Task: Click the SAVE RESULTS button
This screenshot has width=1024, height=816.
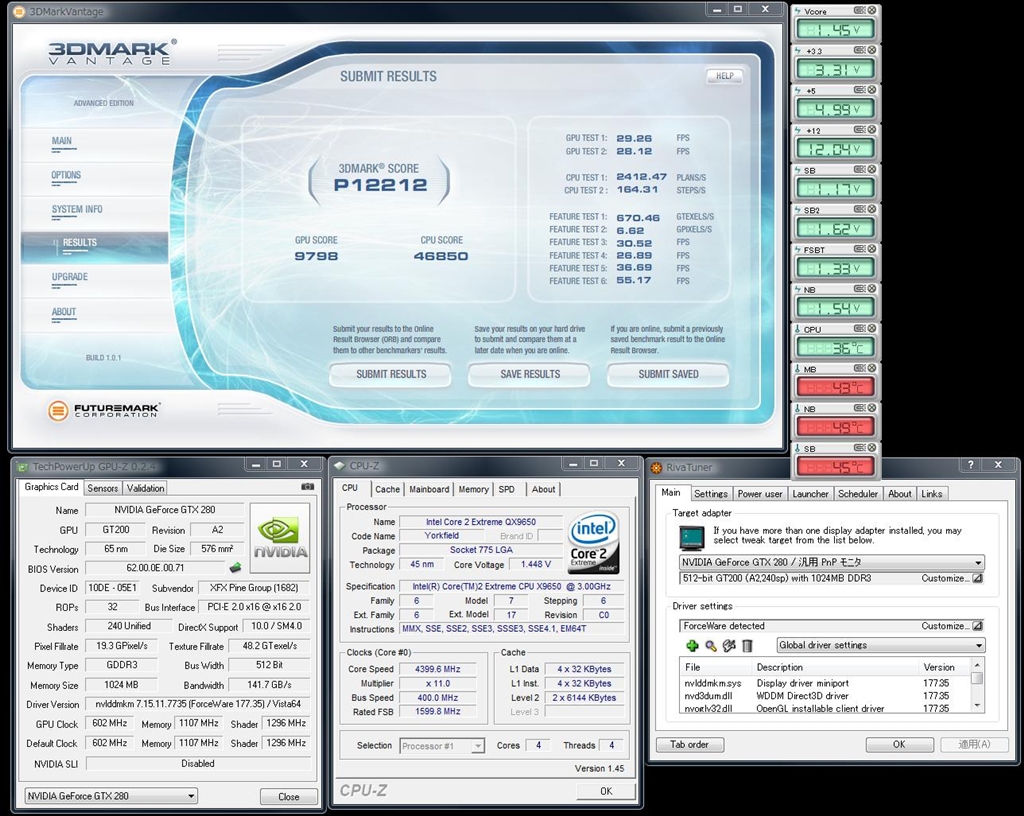Action: pos(530,375)
